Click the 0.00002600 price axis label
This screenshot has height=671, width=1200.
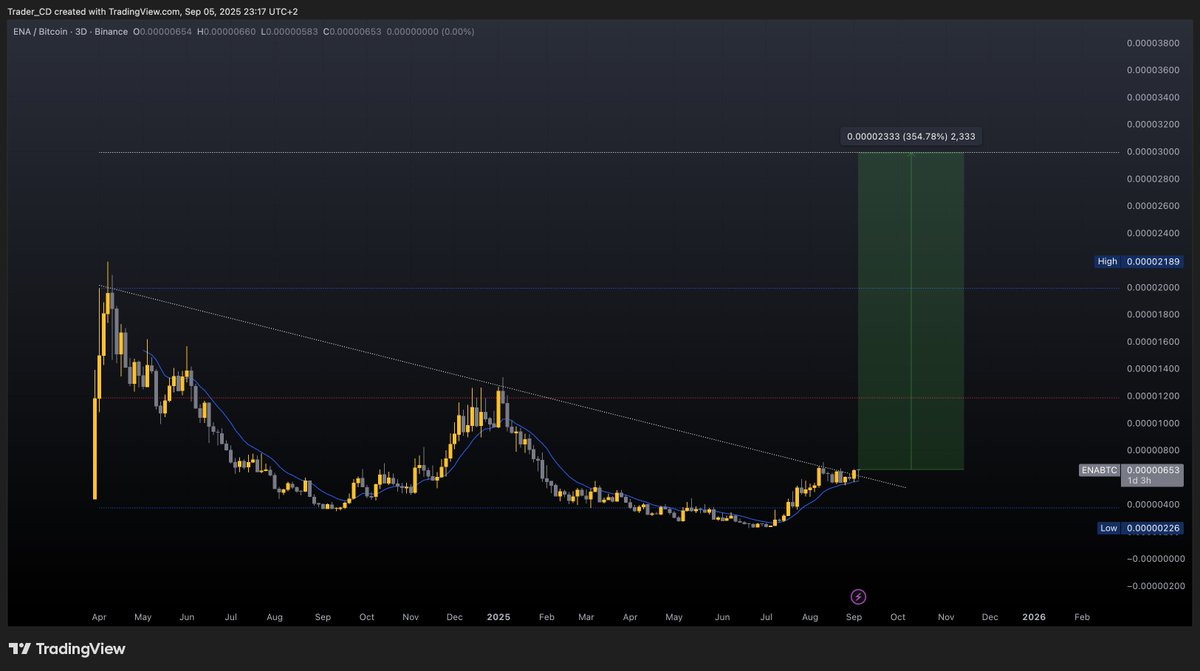pos(1153,206)
